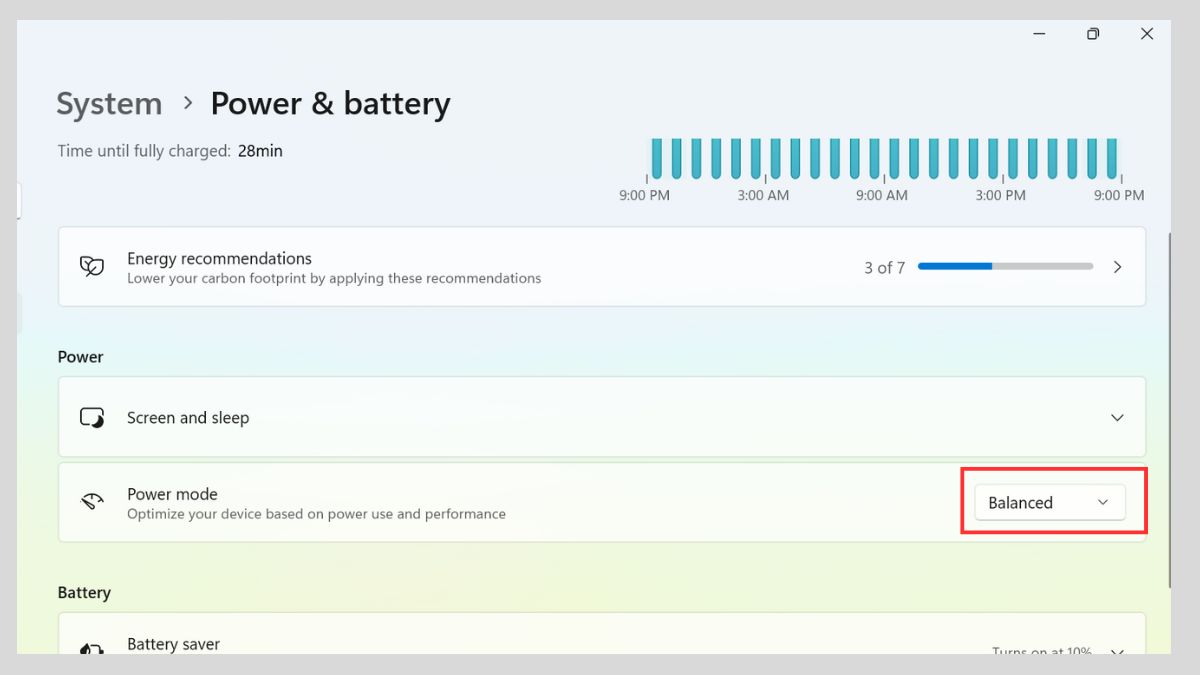Open the Balanced power mode dropdown
Image resolution: width=1200 pixels, height=675 pixels.
click(x=1049, y=503)
